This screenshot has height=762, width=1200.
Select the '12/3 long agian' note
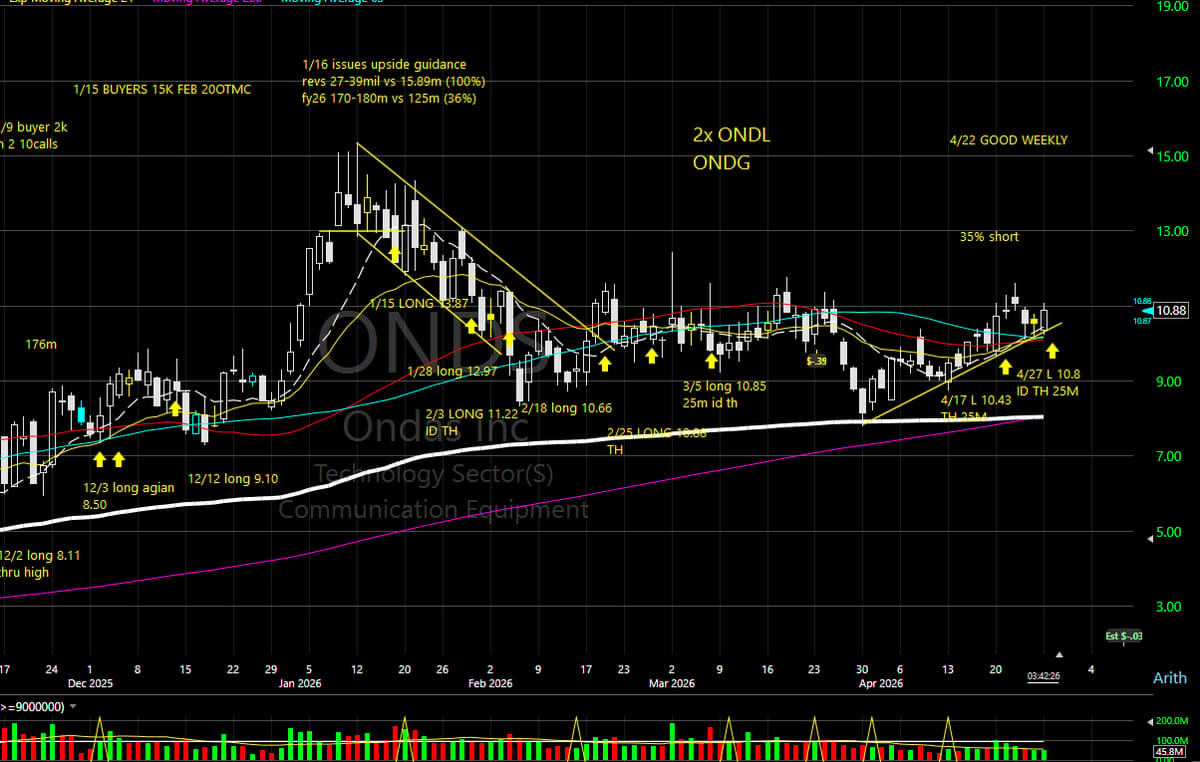tap(128, 488)
